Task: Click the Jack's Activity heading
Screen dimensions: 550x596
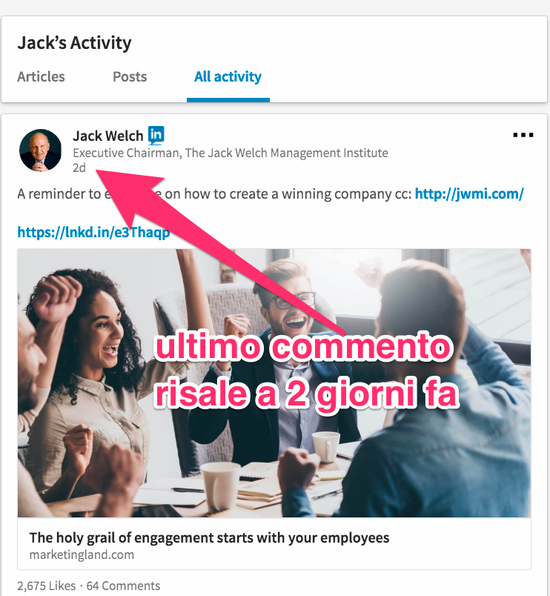Action: 74,43
